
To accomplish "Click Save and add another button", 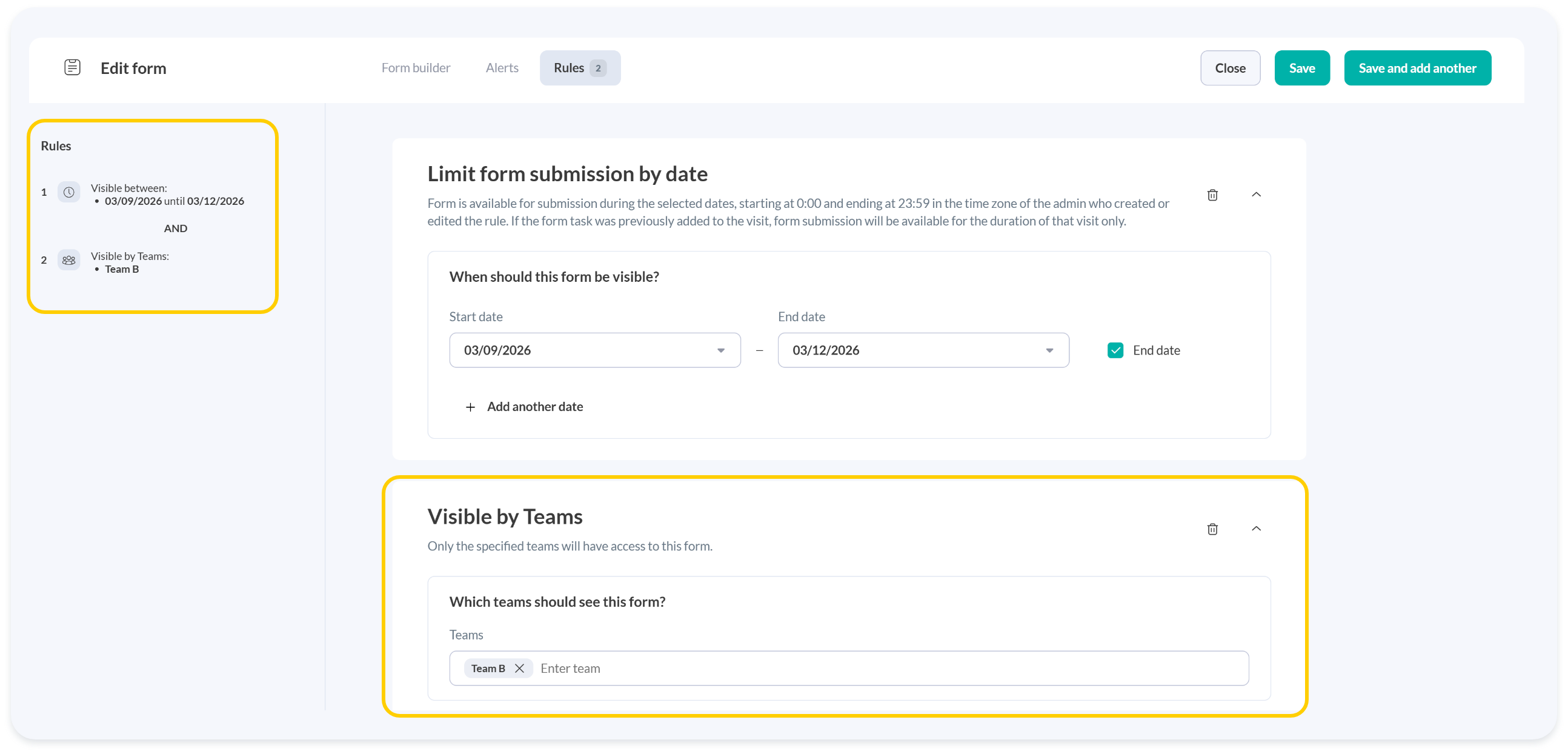I will tap(1417, 68).
